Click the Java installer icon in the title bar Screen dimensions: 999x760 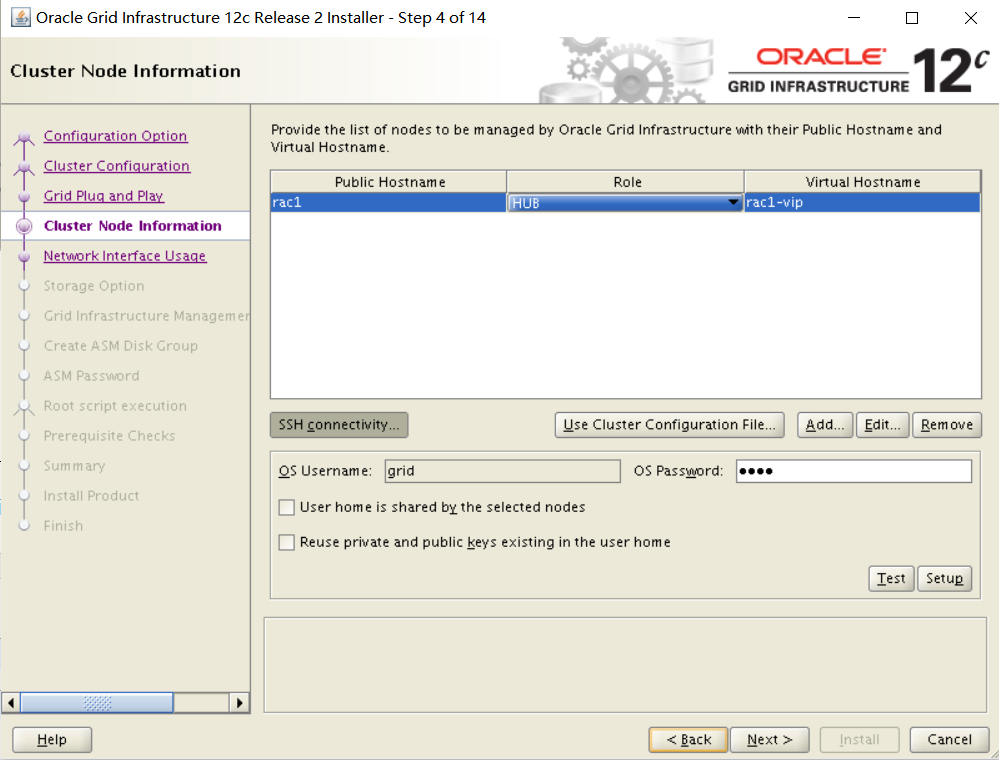pos(20,17)
